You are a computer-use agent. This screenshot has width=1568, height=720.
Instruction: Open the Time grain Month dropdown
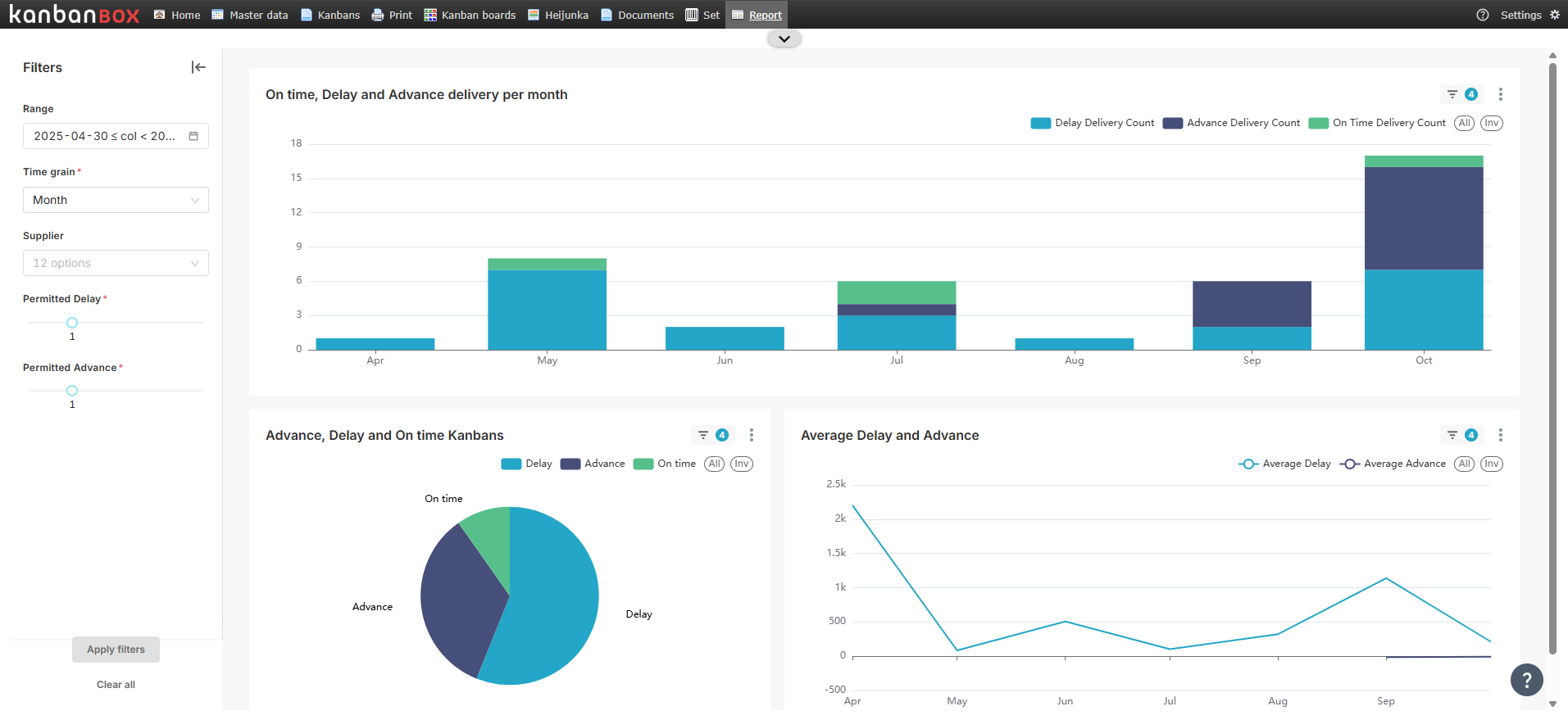pos(116,200)
